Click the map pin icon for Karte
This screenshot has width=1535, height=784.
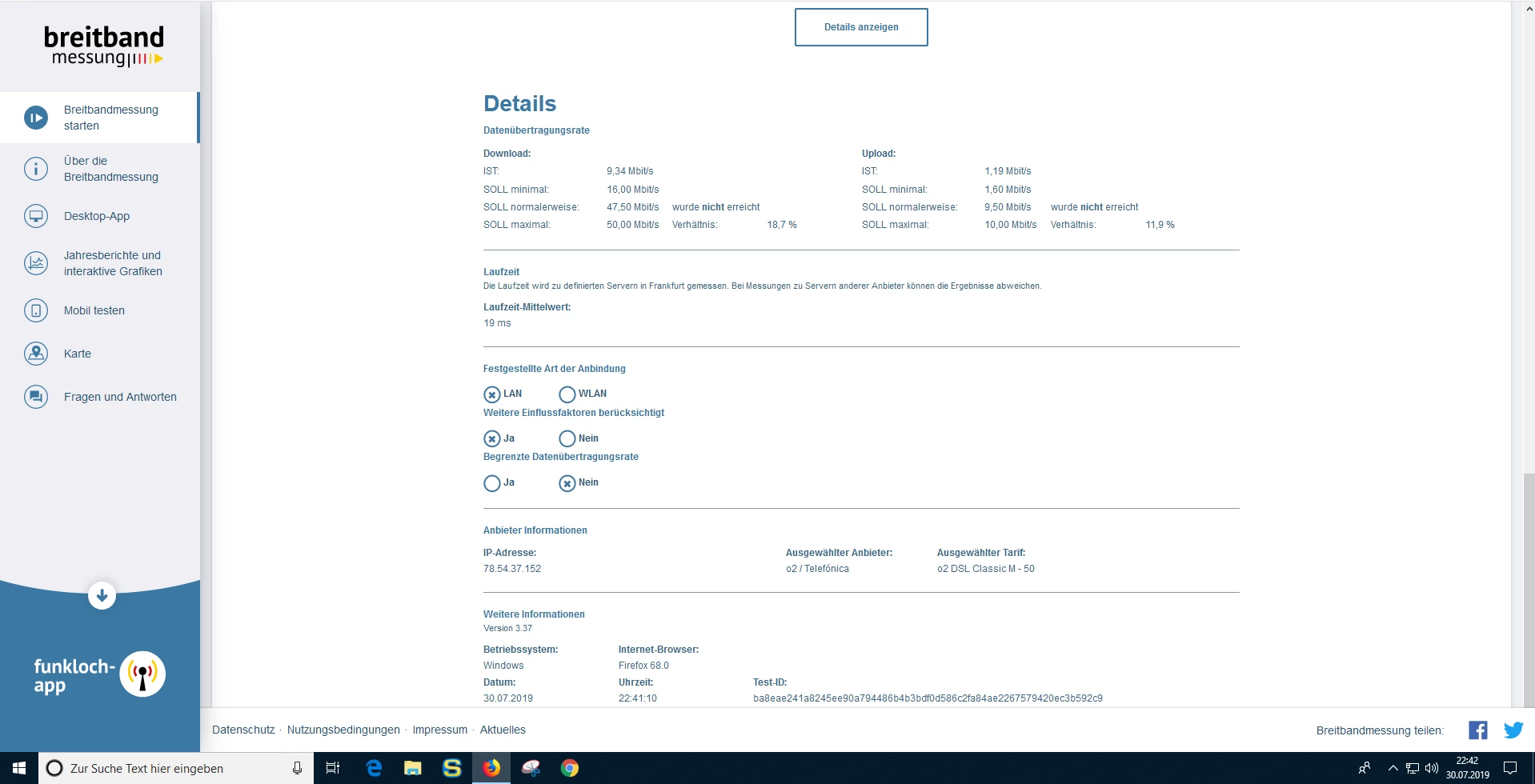coord(36,354)
